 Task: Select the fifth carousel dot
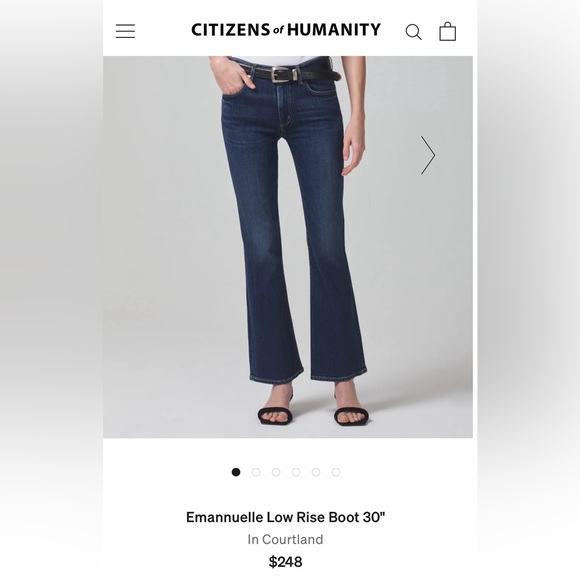coord(316,472)
